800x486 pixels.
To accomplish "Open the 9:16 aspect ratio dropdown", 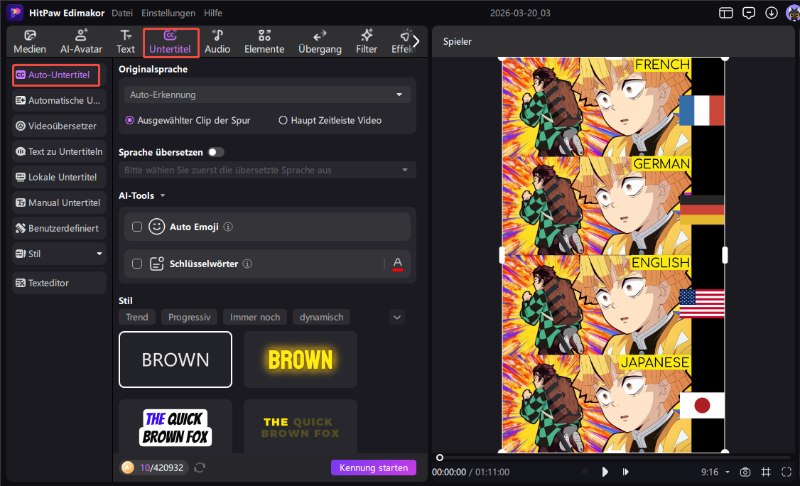I will [x=716, y=471].
